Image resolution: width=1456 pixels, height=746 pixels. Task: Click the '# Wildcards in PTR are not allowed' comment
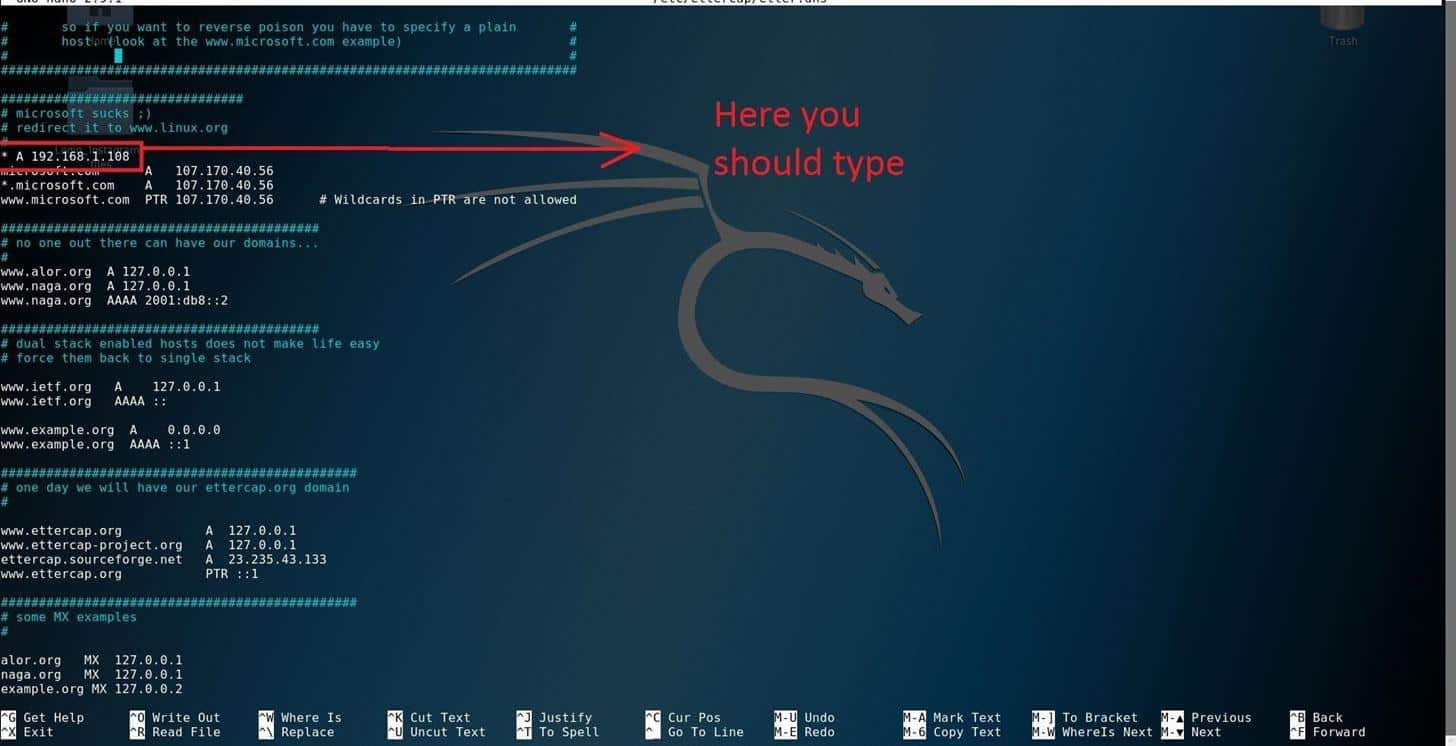coord(448,200)
